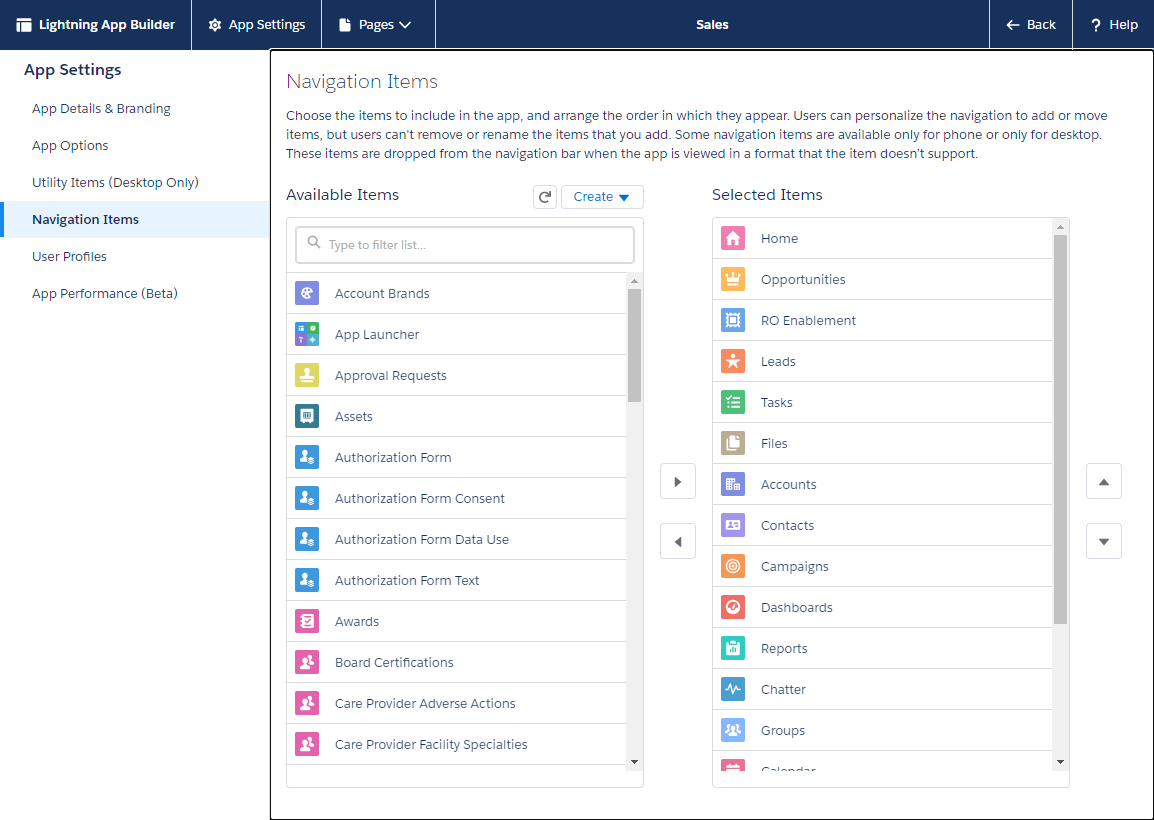Screen dimensions: 1154x820
Task: Select the App Launcher text label
Action: coord(377,334)
